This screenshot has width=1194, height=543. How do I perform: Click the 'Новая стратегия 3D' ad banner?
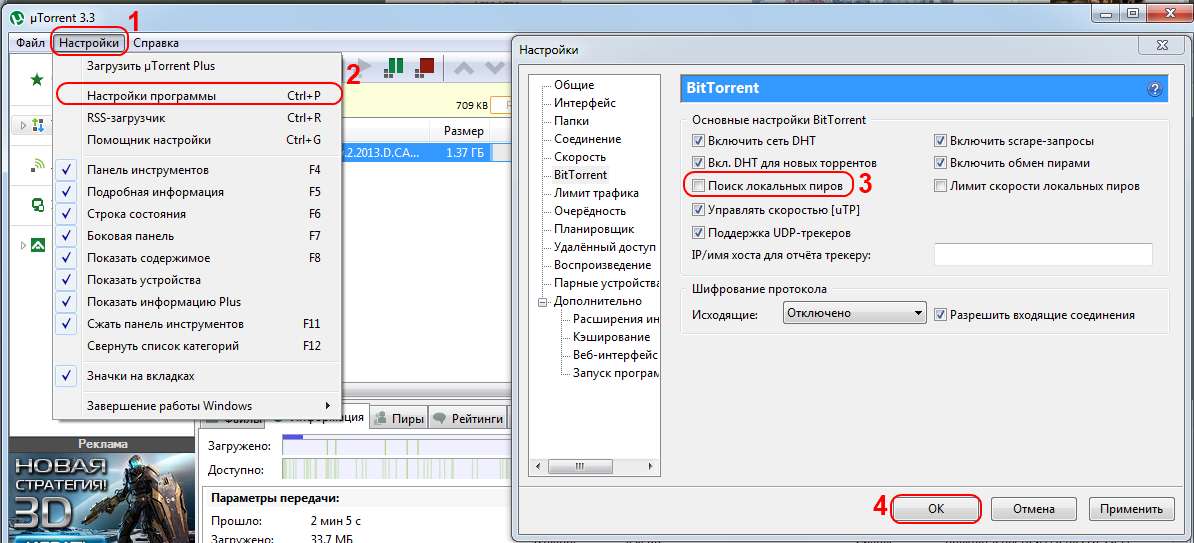tap(102, 497)
